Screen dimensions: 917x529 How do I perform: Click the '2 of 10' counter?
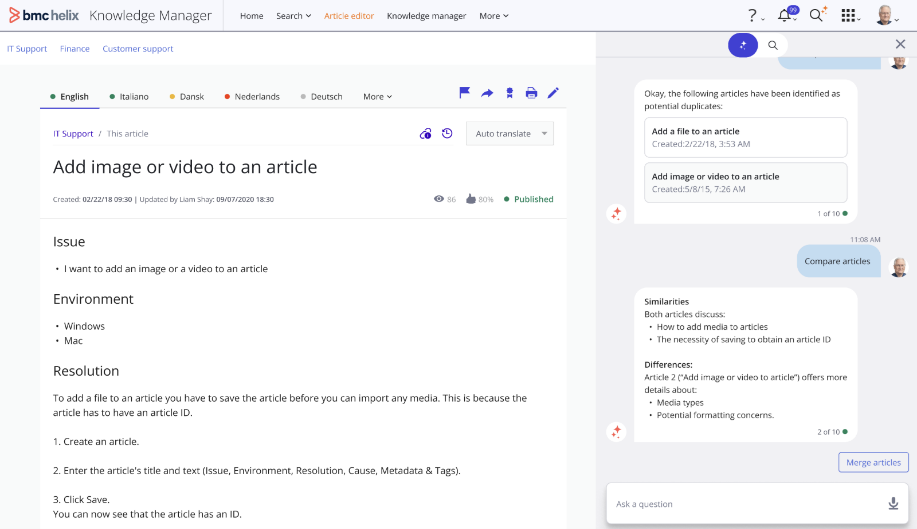(x=828, y=431)
